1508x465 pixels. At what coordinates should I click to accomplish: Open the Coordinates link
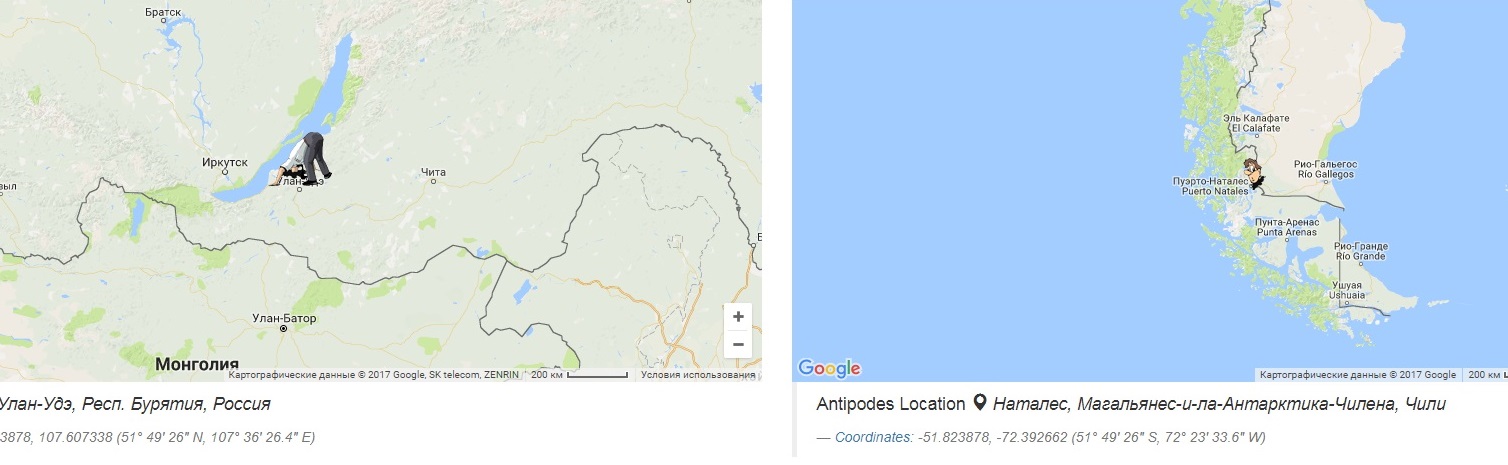[x=873, y=437]
